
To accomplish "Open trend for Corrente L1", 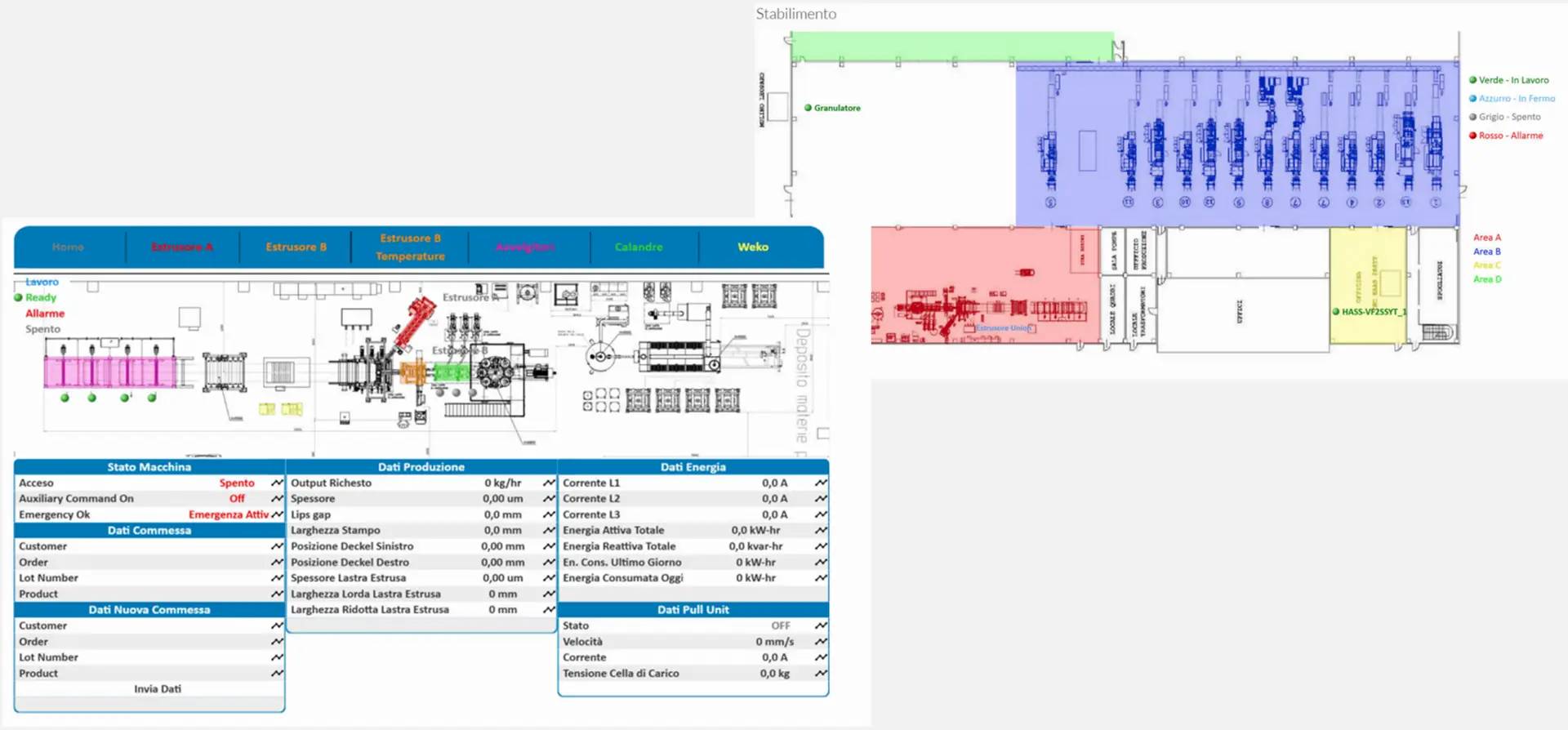I will (x=821, y=483).
